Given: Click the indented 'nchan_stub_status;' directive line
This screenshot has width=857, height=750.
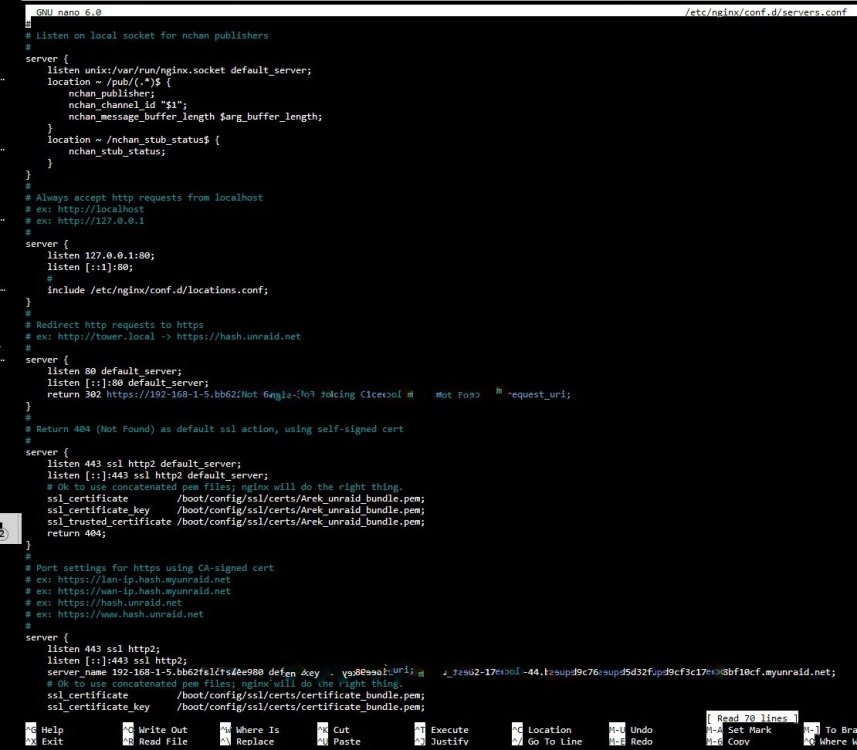Looking at the screenshot, I should pyautogui.click(x=117, y=151).
